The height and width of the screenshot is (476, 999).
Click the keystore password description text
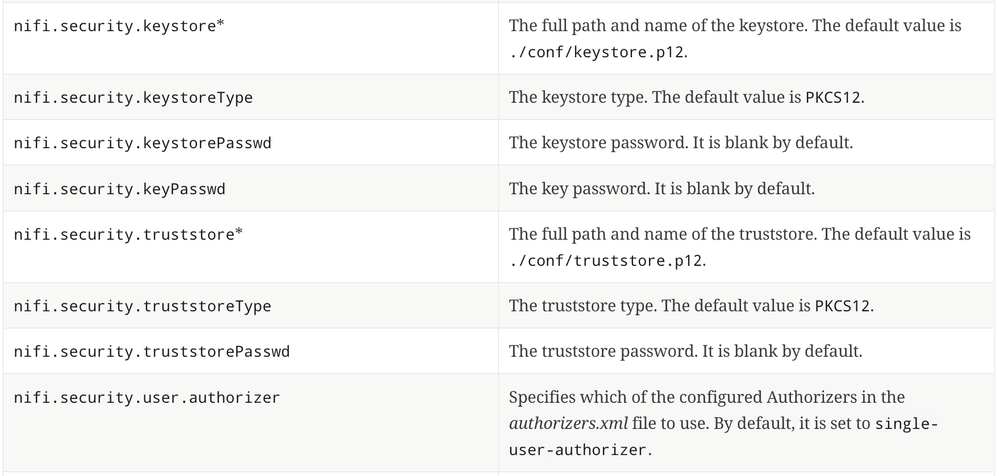(681, 143)
